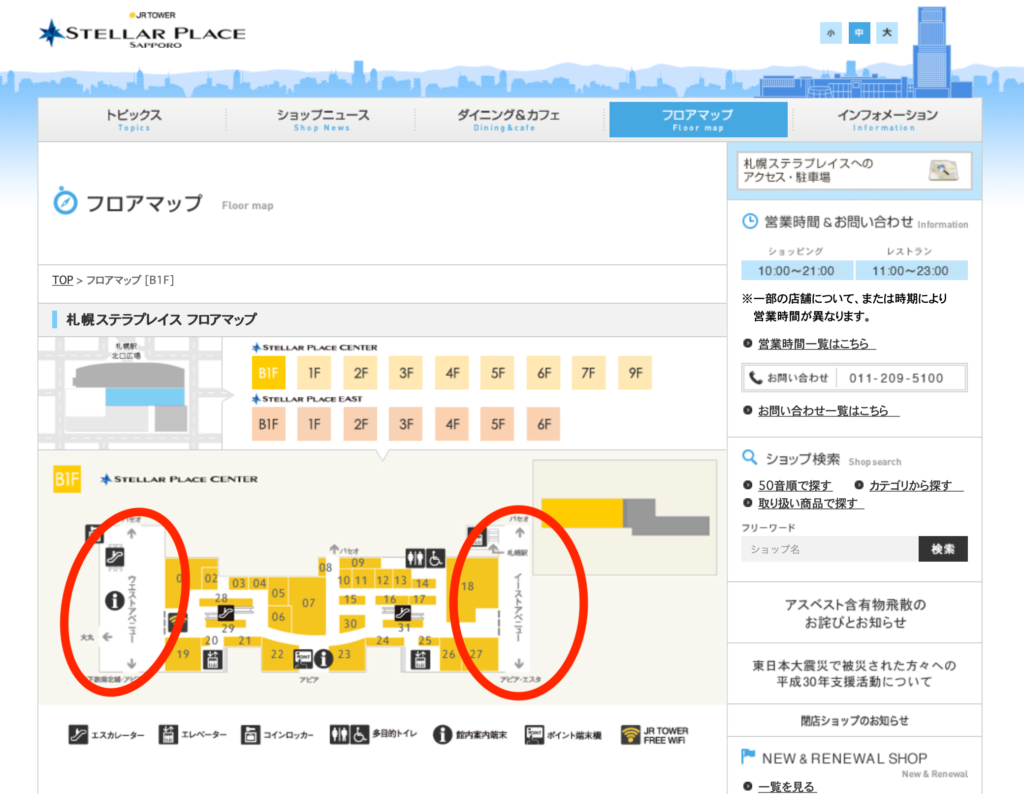The width and height of the screenshot is (1024, 794).
Task: Select East B1F floor button
Action: pyautogui.click(x=268, y=424)
